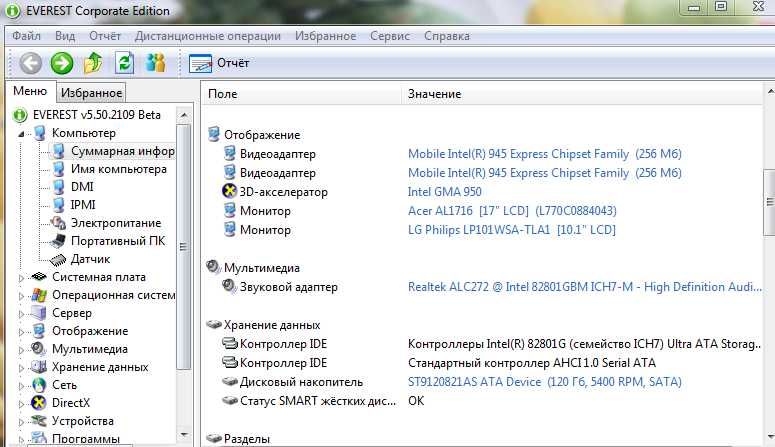The width and height of the screenshot is (775, 447).
Task: Open the Acer AL1716 monitor link
Action: tap(512, 211)
